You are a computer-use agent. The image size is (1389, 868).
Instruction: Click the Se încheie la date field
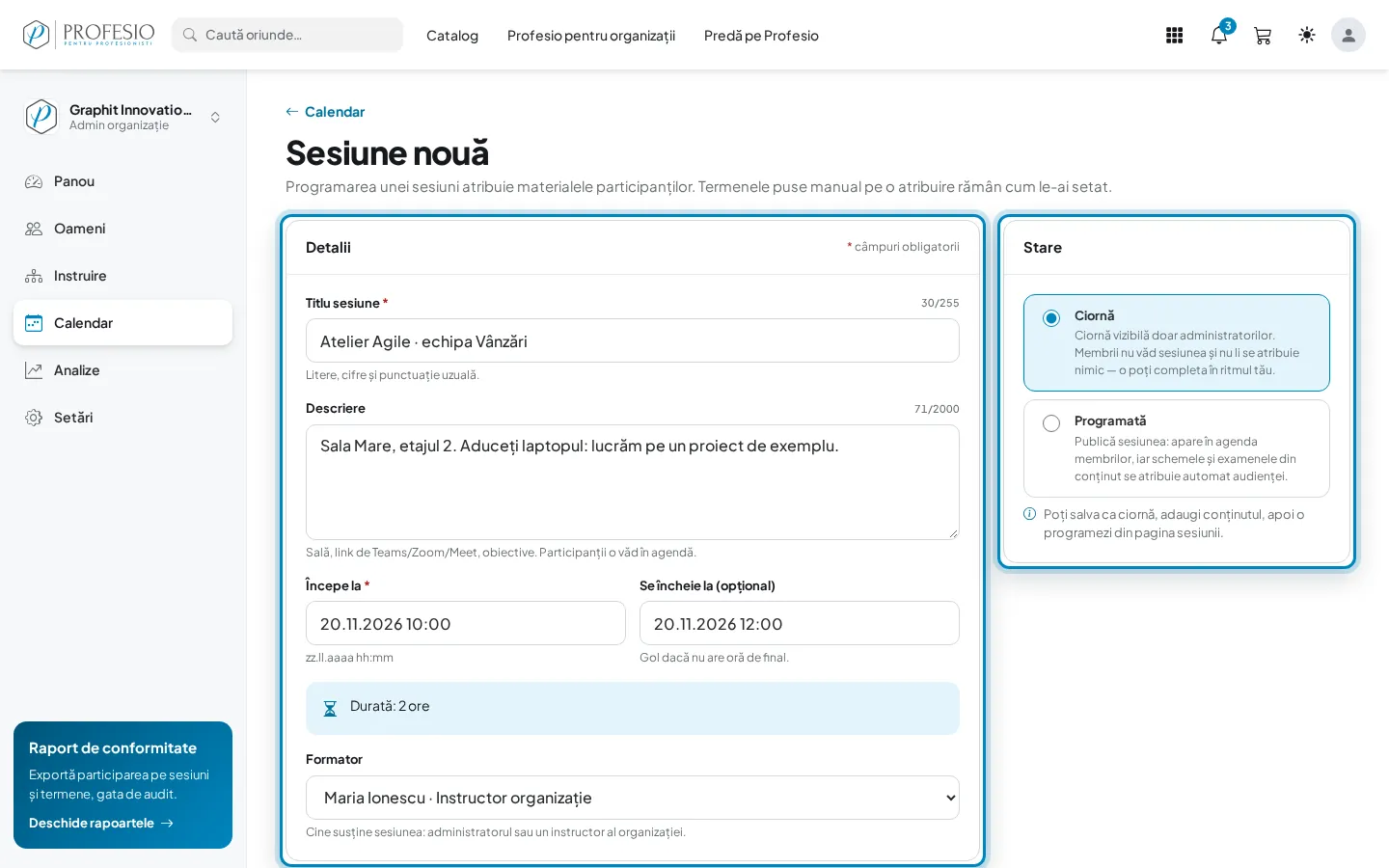tap(800, 623)
